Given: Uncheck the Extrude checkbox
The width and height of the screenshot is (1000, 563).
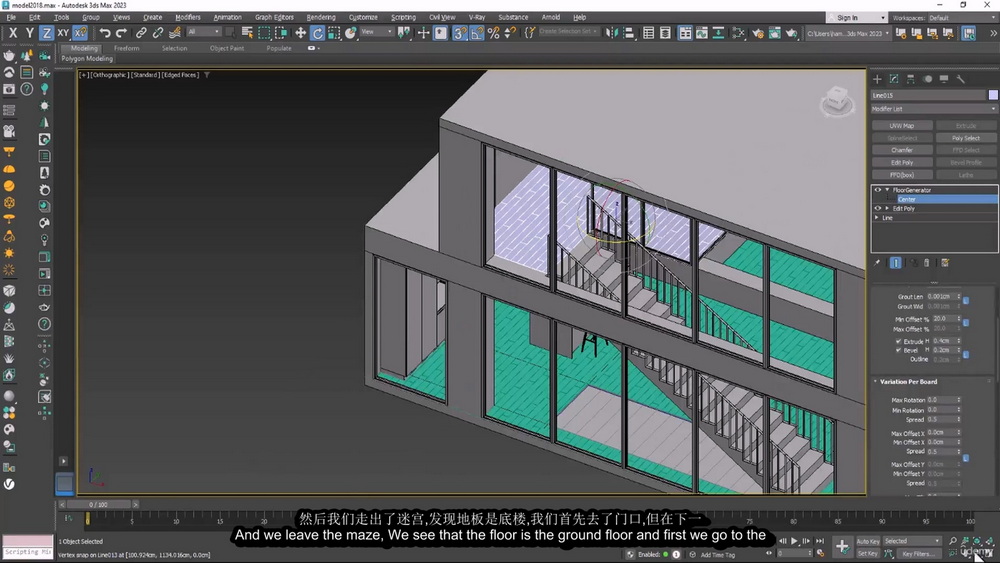Looking at the screenshot, I should [898, 342].
